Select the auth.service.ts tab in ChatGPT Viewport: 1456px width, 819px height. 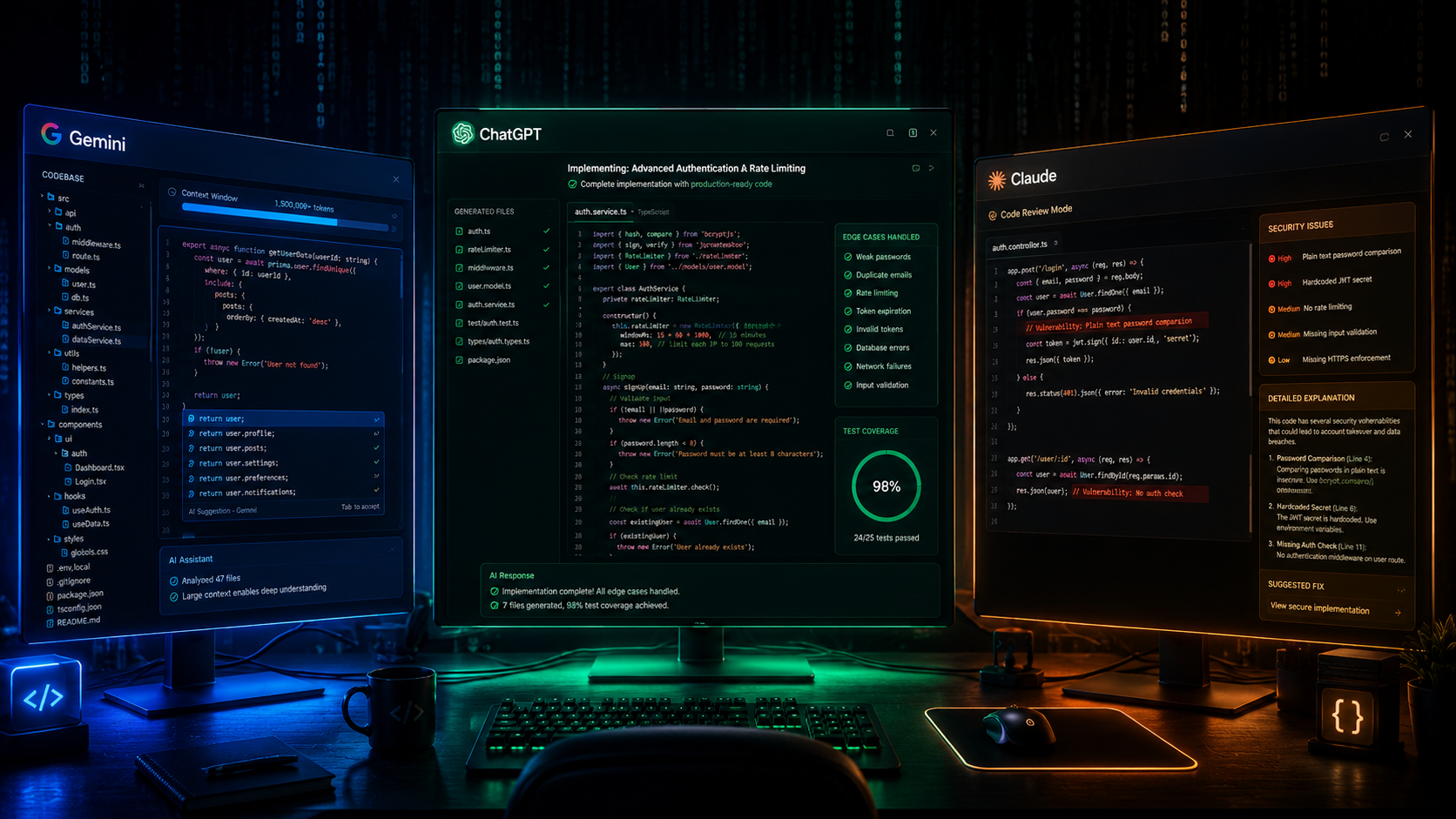click(603, 211)
